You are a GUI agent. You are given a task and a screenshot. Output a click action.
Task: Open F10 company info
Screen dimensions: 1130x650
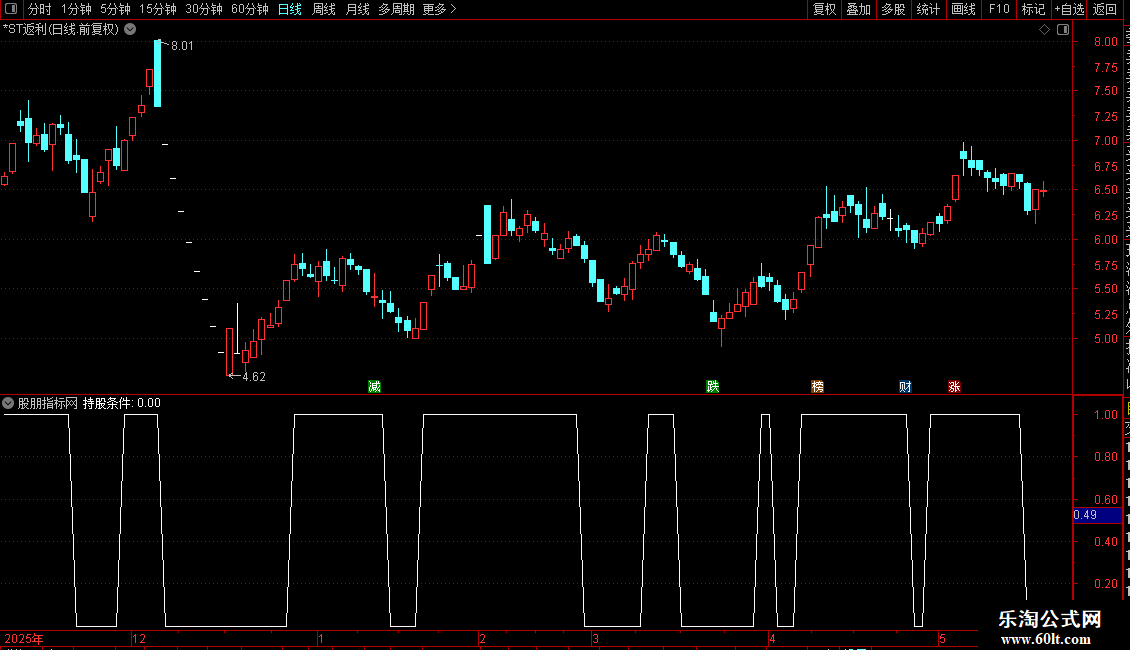click(x=999, y=9)
